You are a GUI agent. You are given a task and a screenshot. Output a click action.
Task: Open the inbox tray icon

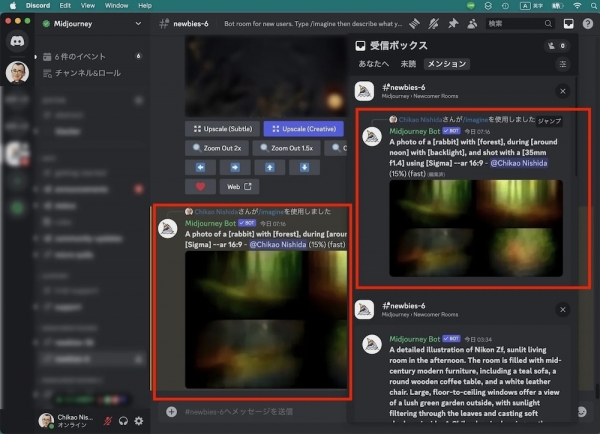[x=569, y=22]
